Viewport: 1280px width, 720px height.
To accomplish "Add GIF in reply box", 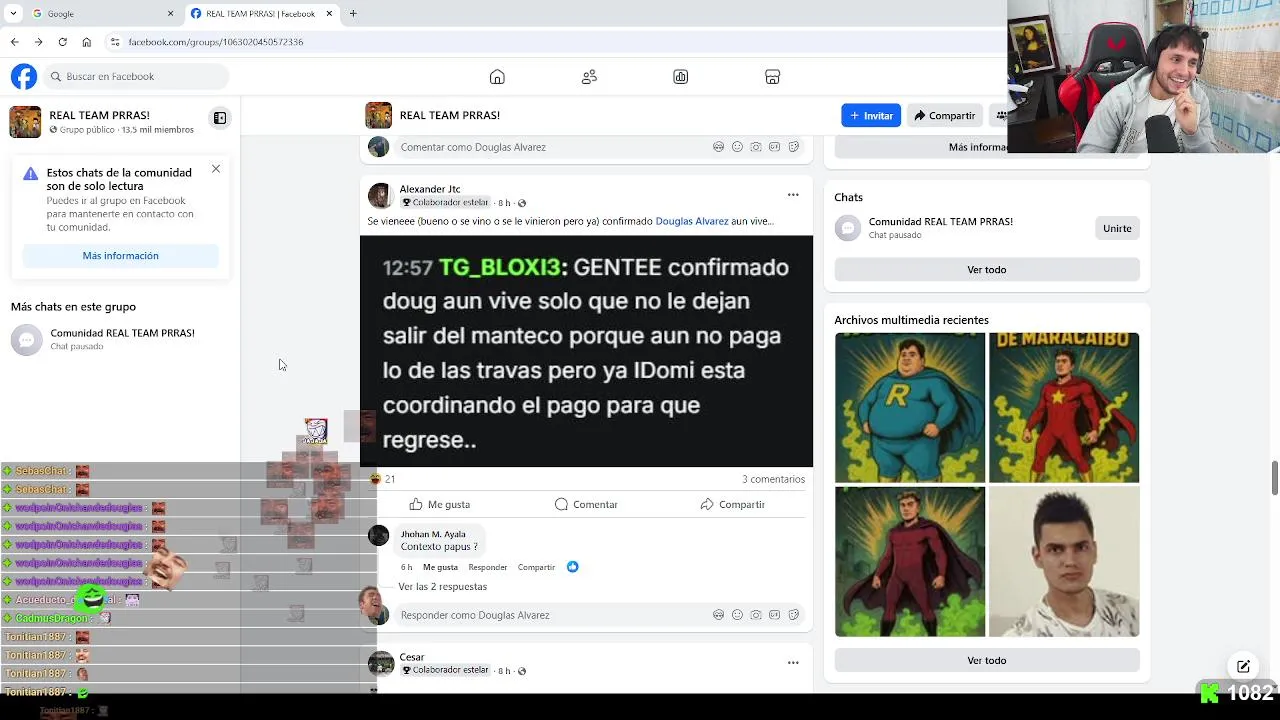I will 774,615.
